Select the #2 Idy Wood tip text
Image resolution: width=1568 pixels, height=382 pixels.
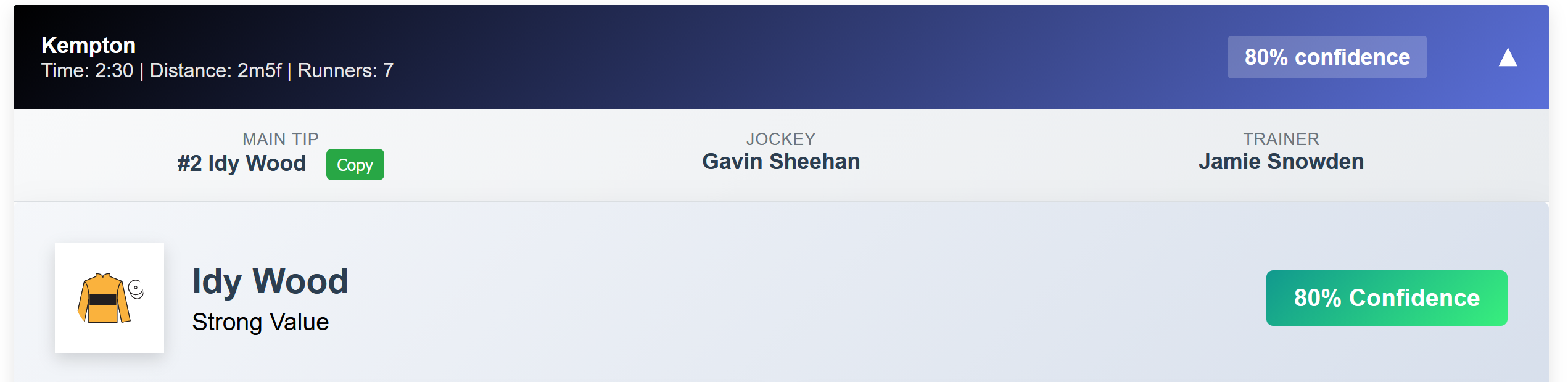click(x=241, y=164)
